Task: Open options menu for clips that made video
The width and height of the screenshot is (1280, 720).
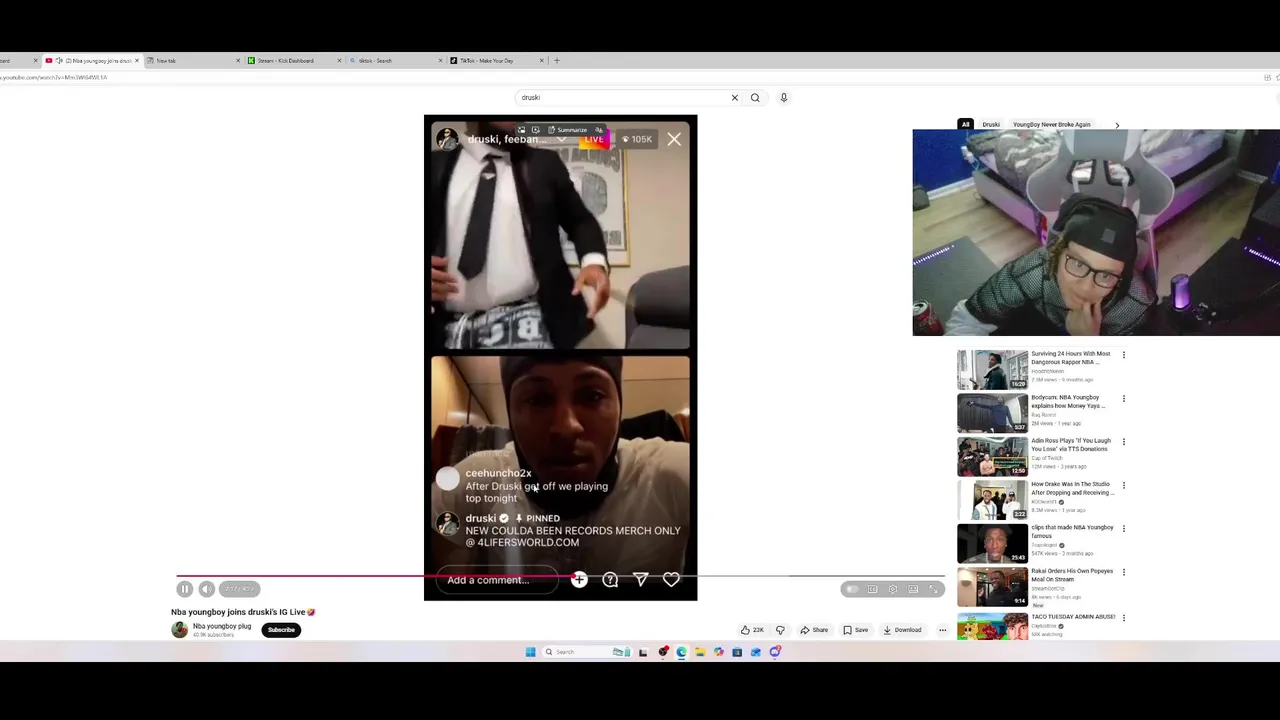Action: (1123, 529)
